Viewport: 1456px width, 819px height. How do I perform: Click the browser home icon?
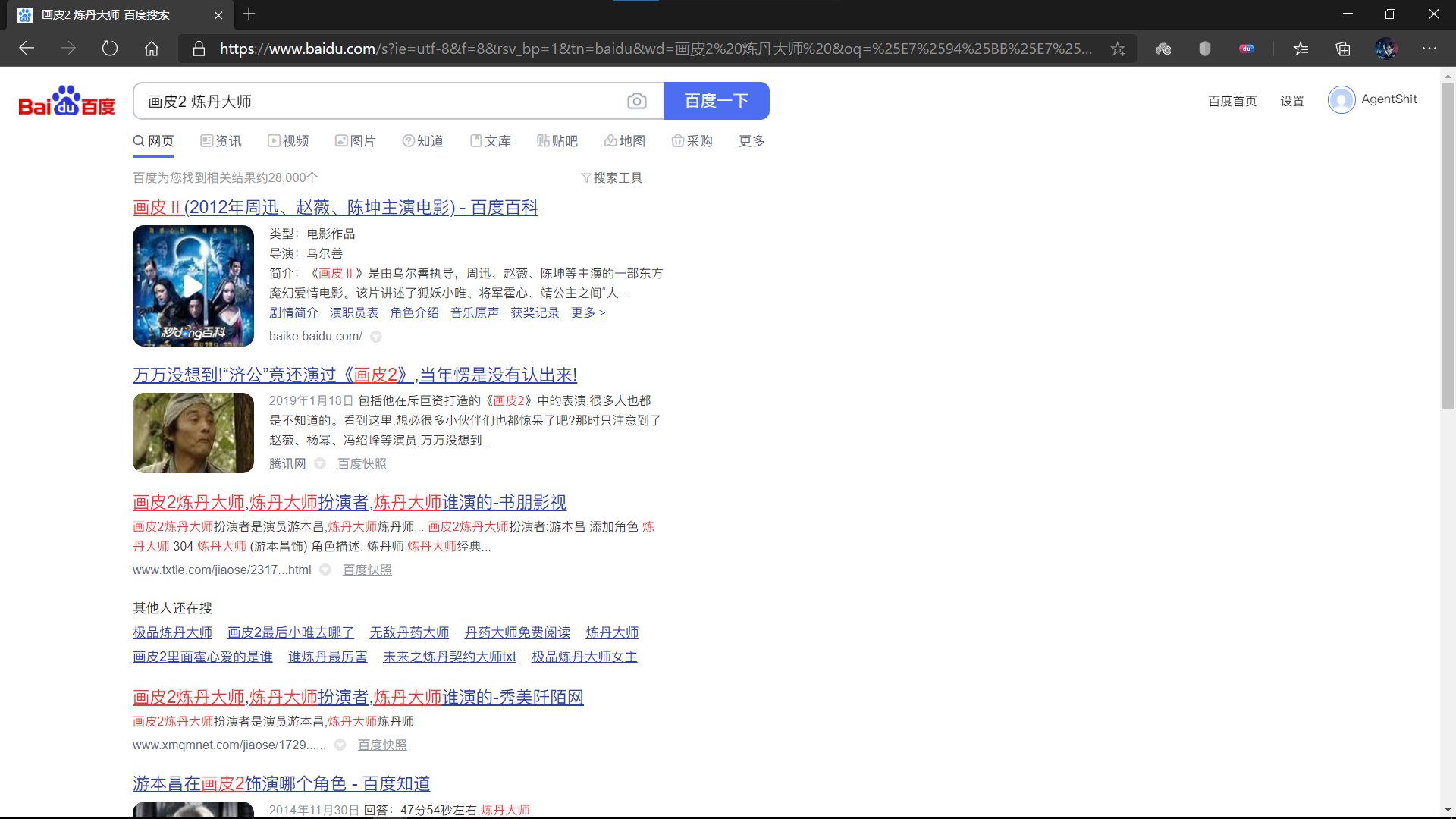coord(152,49)
